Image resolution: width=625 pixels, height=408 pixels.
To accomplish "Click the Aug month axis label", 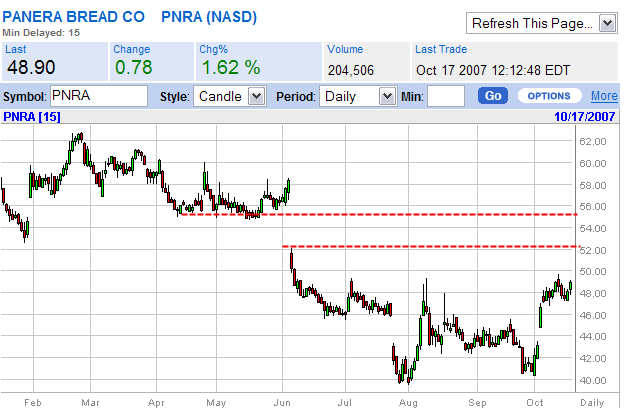I will [408, 403].
